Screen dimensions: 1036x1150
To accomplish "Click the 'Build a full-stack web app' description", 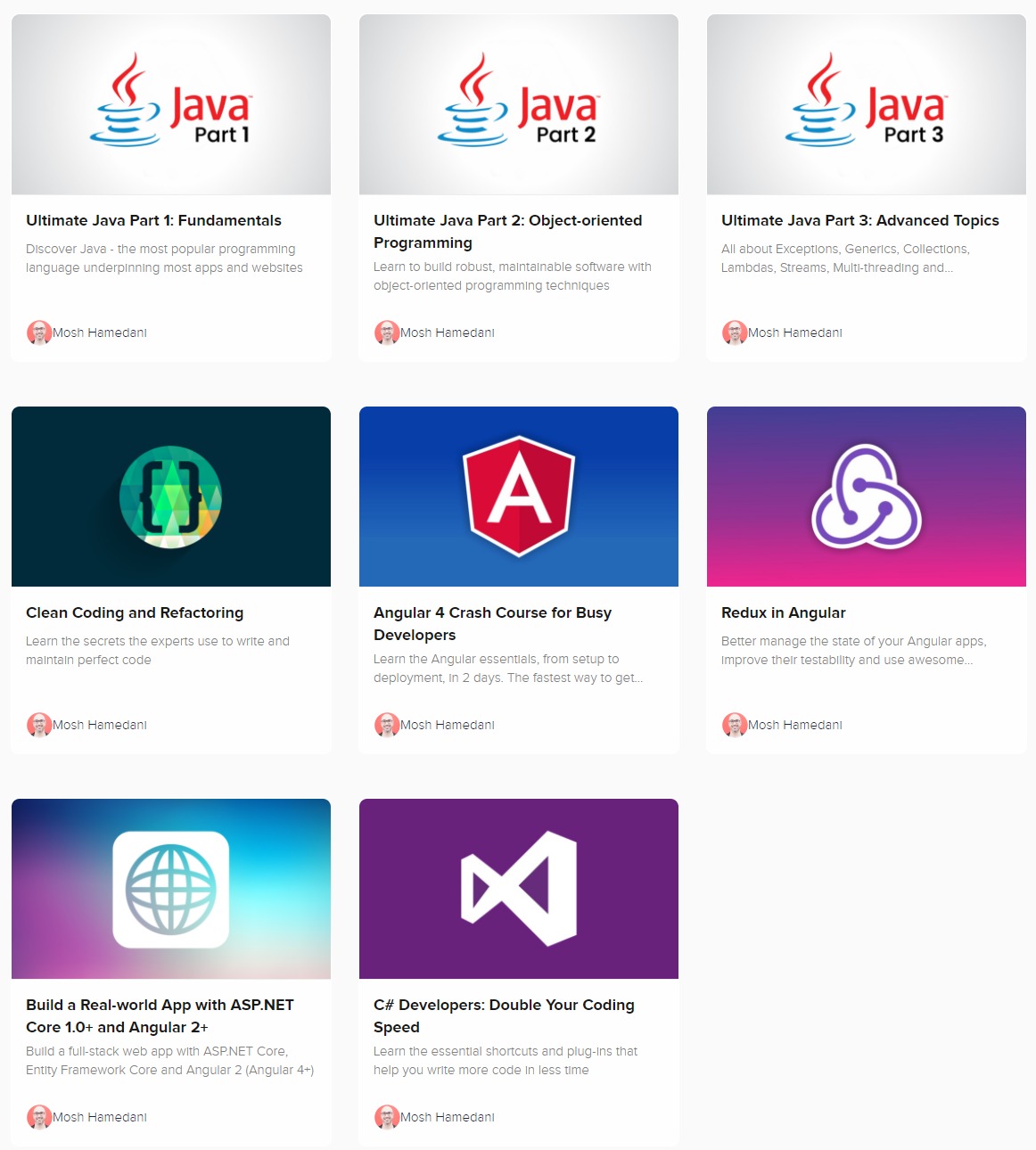I will 169,1061.
